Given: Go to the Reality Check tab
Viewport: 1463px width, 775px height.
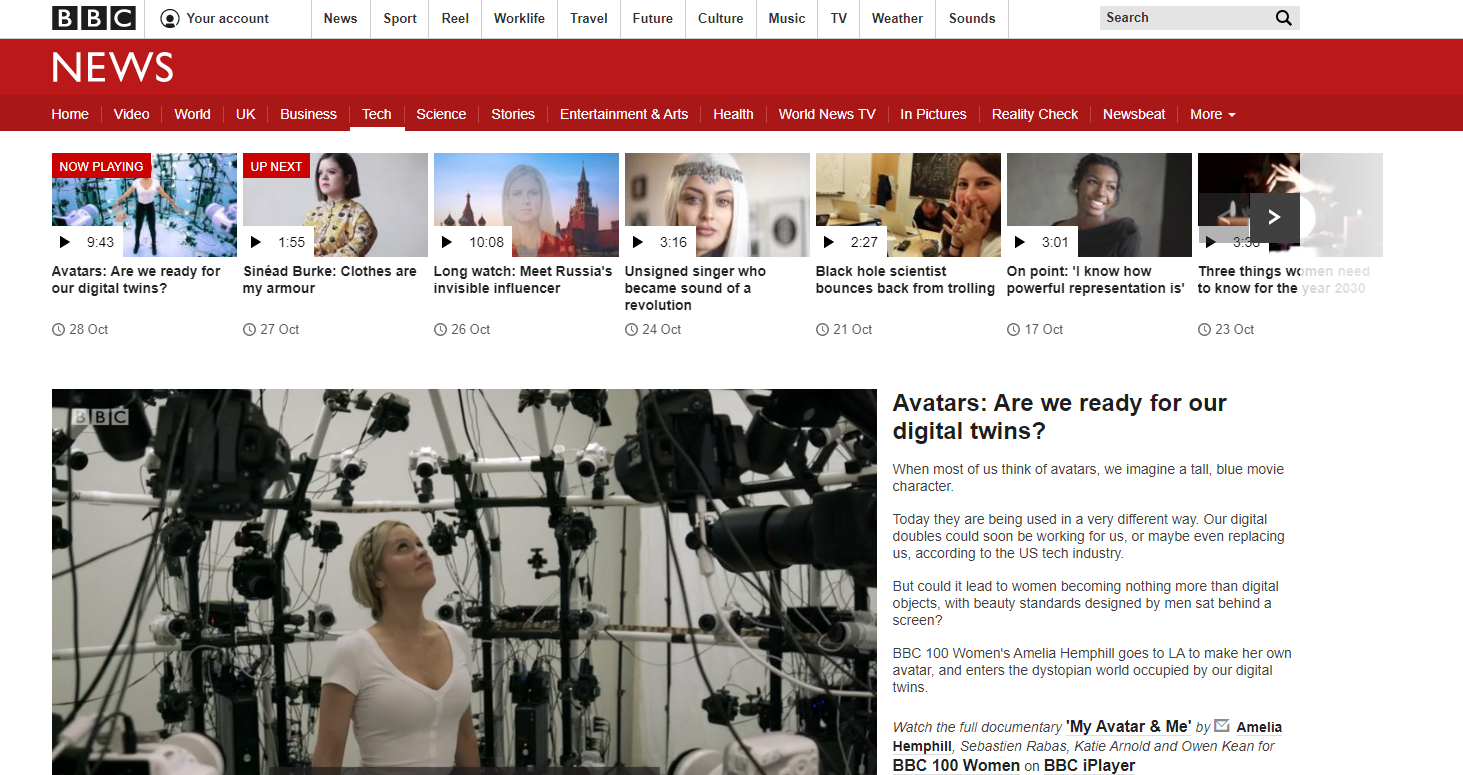Looking at the screenshot, I should pos(1035,114).
